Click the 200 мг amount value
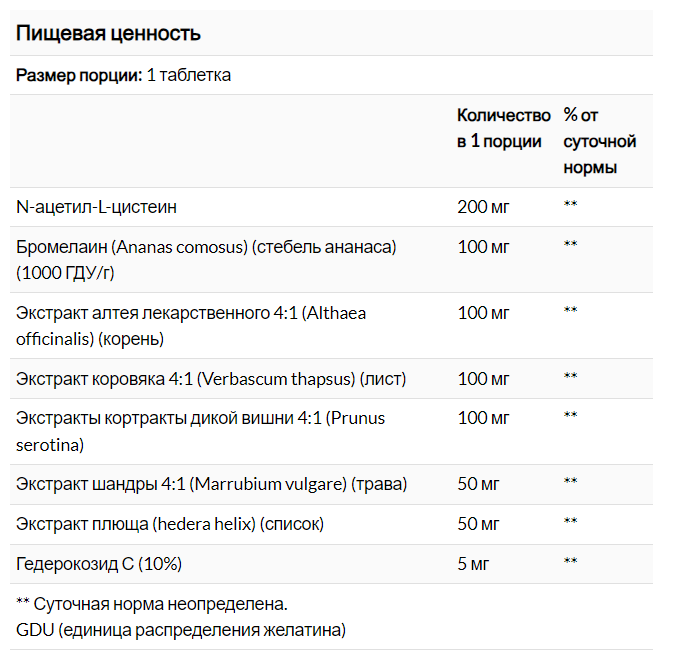 click(483, 206)
